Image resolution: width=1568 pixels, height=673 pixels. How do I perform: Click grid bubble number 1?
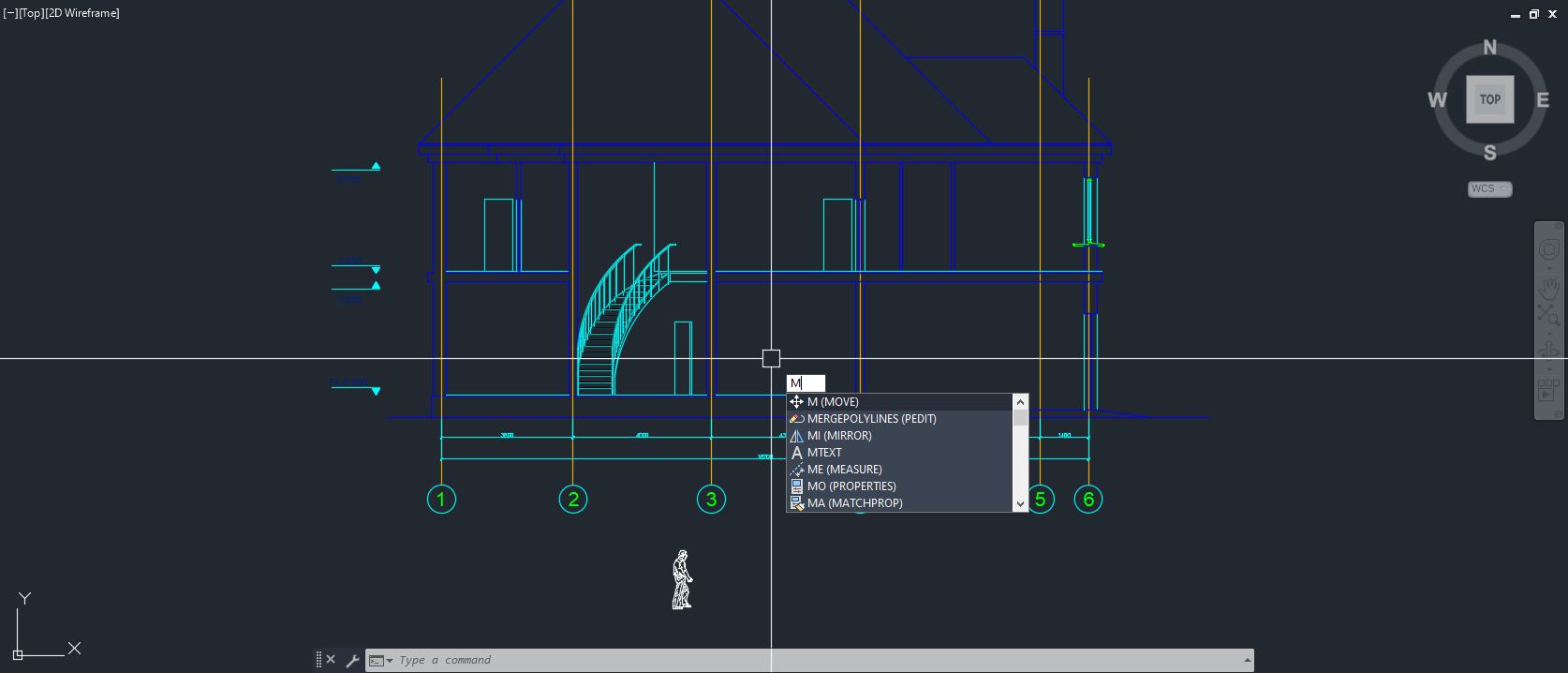441,499
